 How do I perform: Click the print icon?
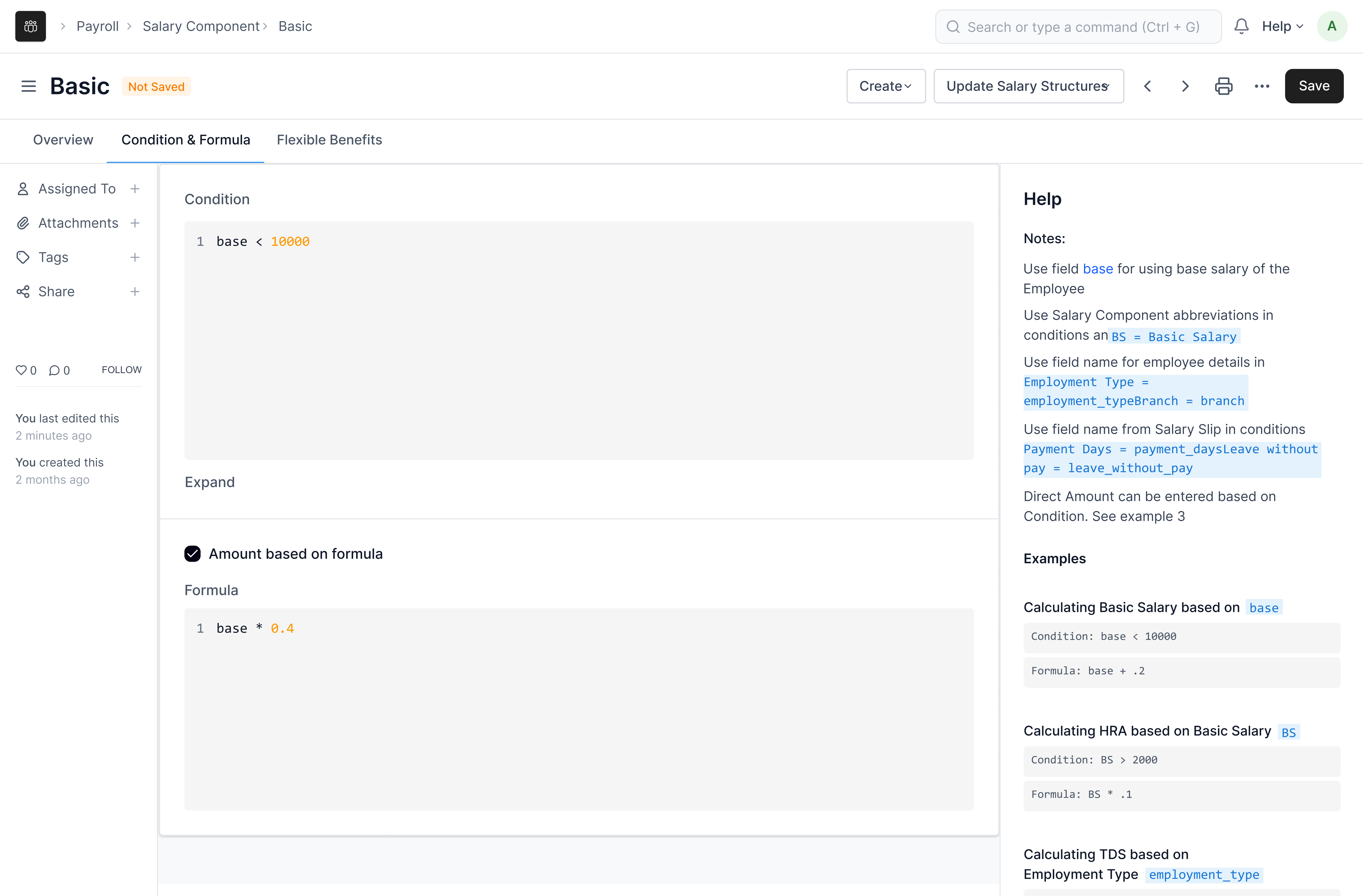(x=1223, y=86)
